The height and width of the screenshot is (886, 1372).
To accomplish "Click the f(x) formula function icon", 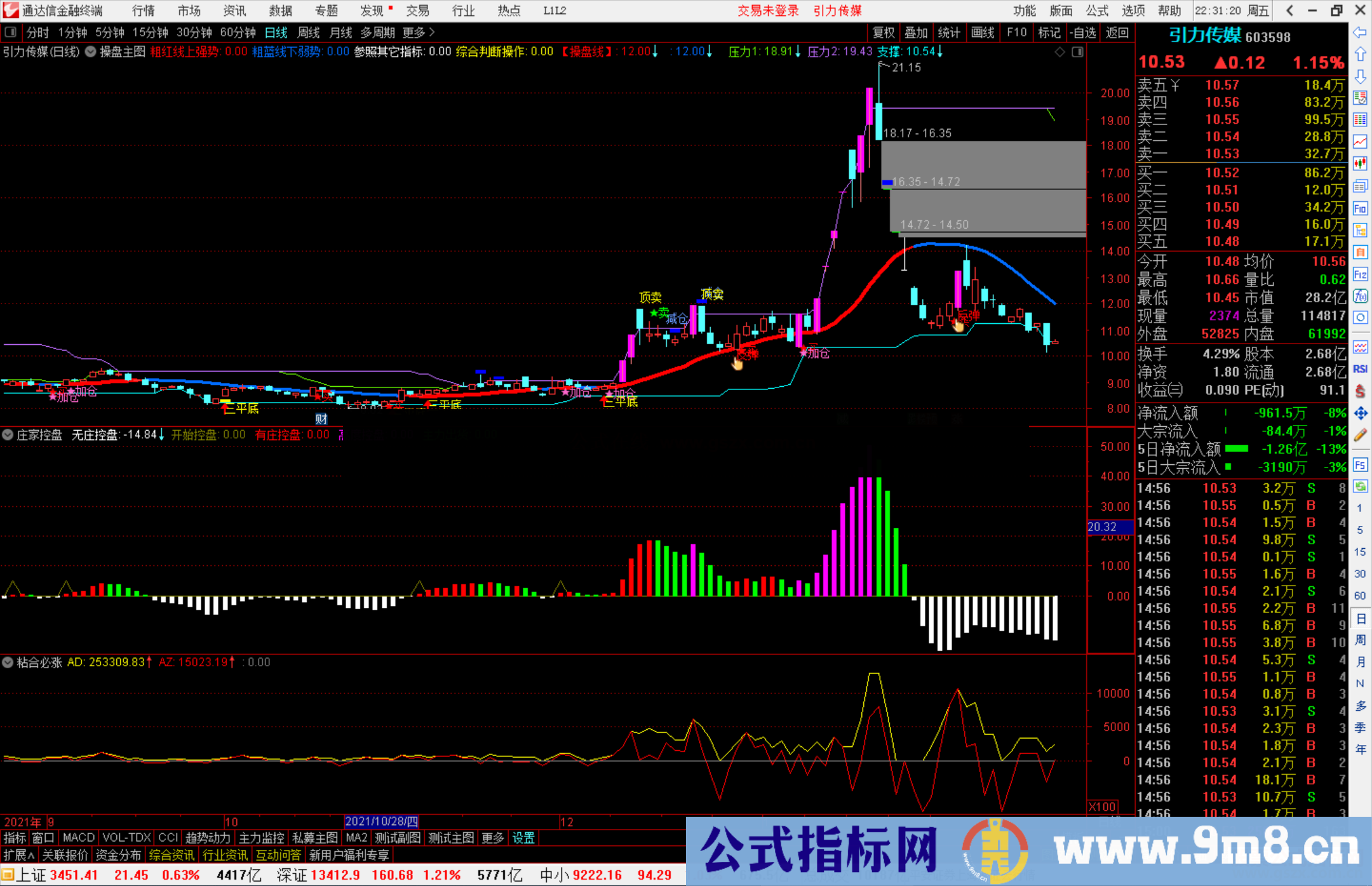I will pyautogui.click(x=1361, y=294).
